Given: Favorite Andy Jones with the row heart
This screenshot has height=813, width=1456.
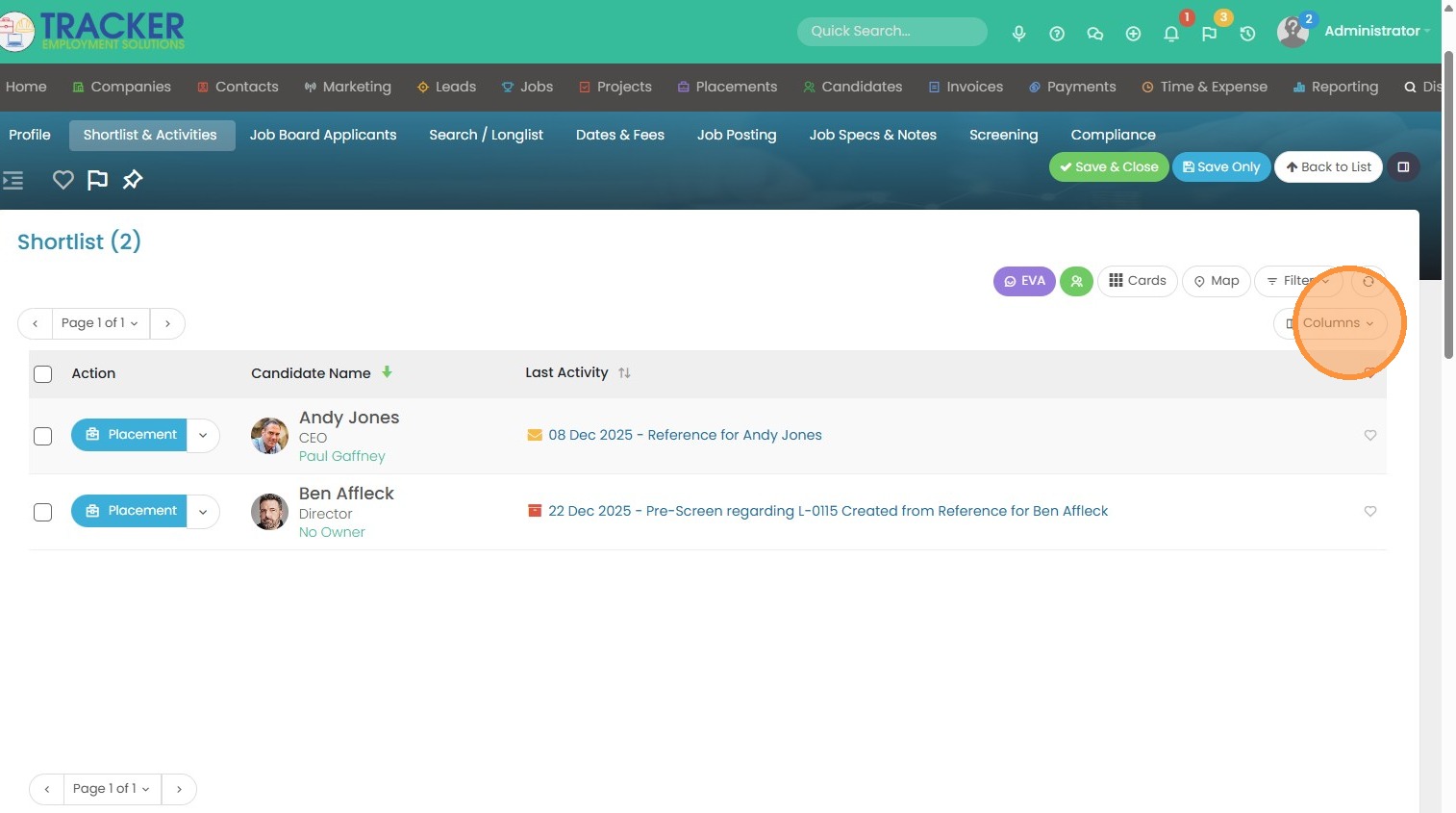Looking at the screenshot, I should point(1370,435).
